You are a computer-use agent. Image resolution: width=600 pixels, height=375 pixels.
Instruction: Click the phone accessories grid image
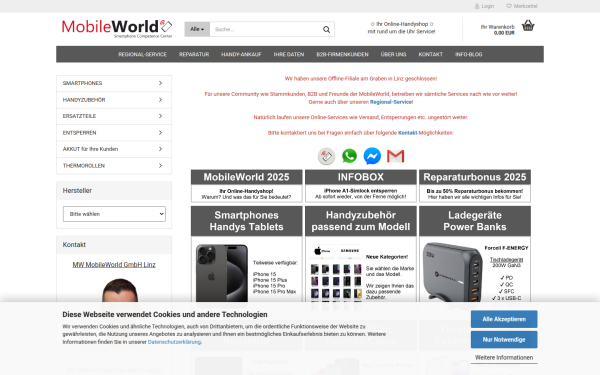pyautogui.click(x=336, y=276)
